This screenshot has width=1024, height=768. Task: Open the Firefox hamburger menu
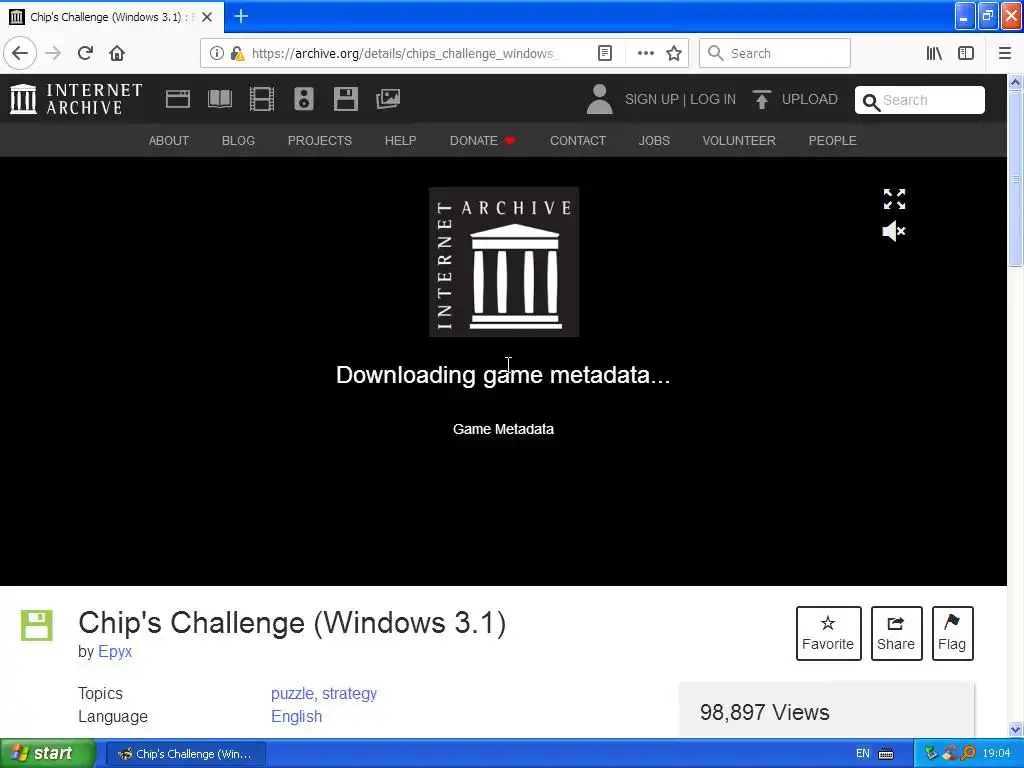pyautogui.click(x=1004, y=53)
